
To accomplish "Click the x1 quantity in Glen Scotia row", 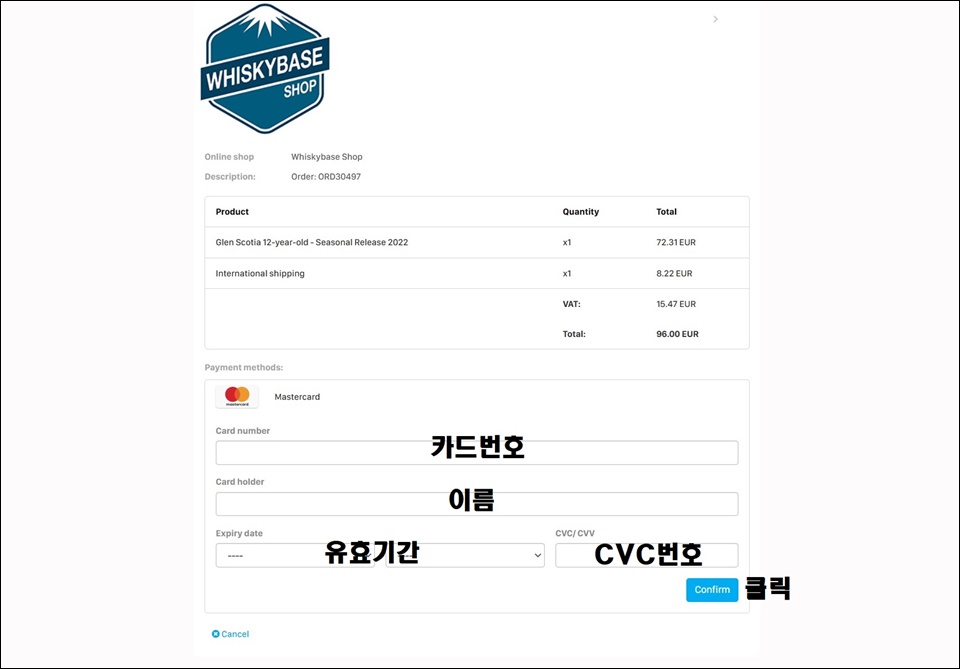I will [x=567, y=242].
